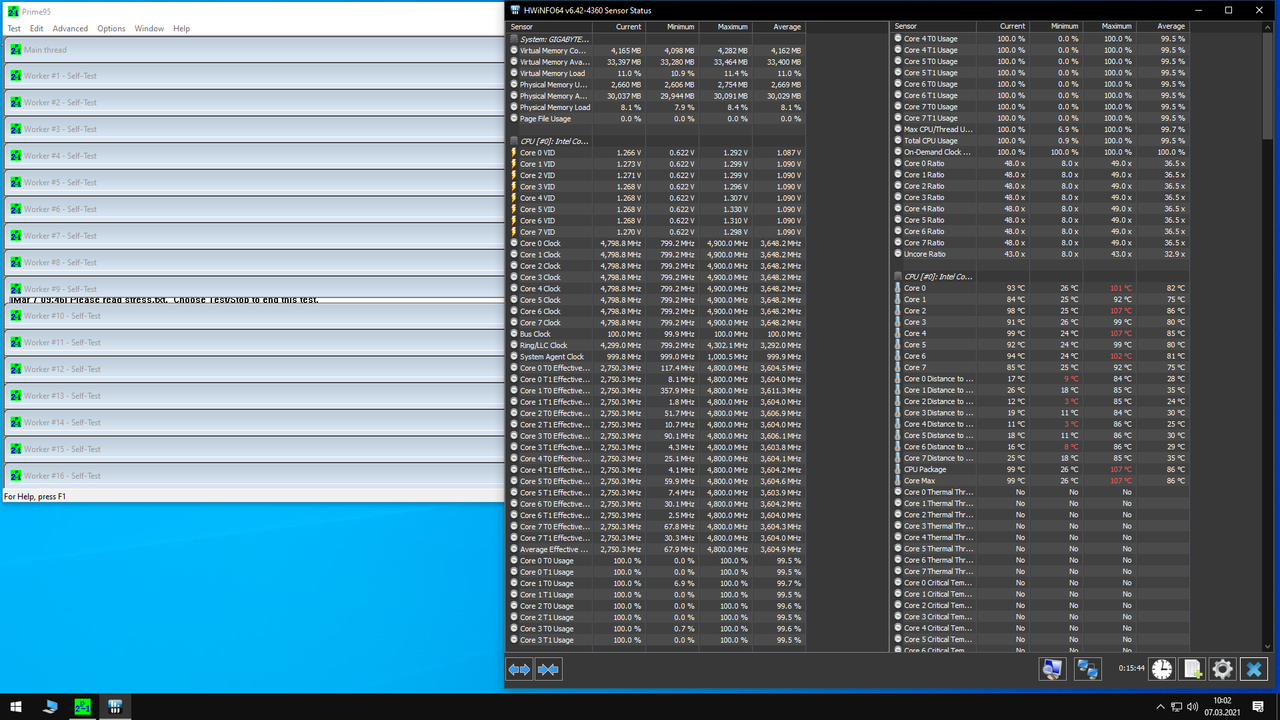
Task: Open the Help menu in Prime95
Action: tap(181, 29)
